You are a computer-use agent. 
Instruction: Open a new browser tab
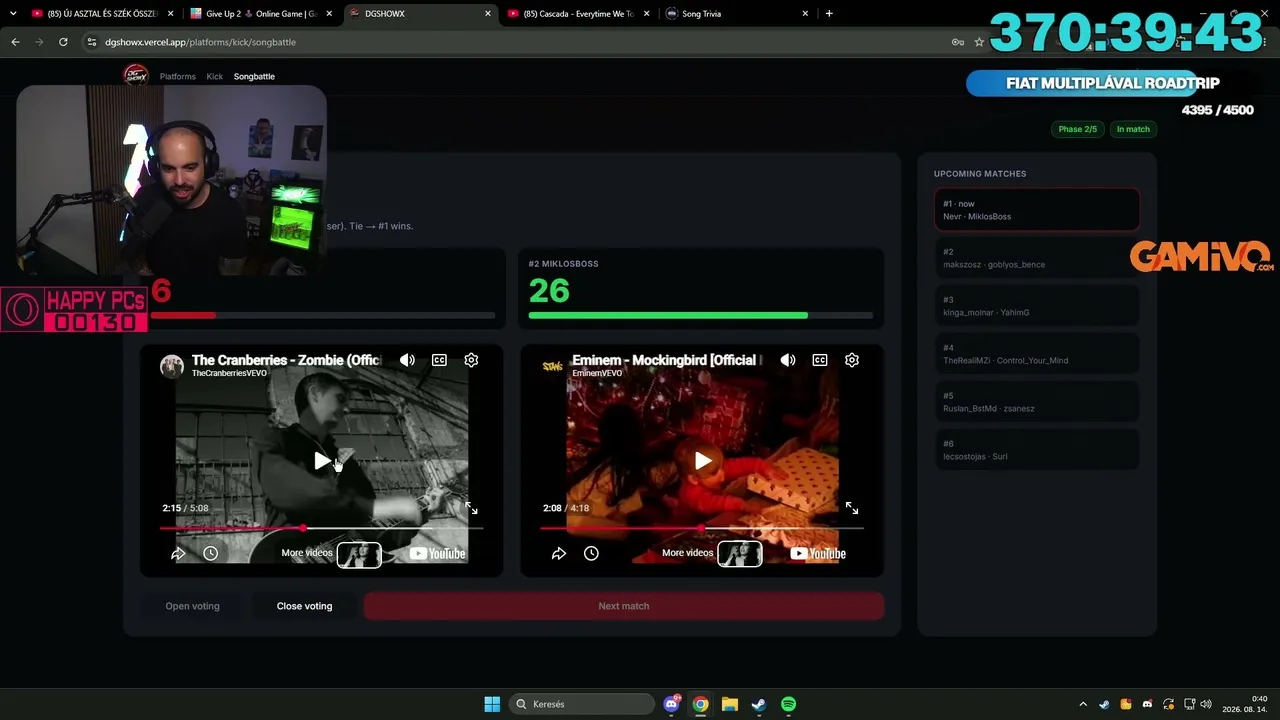(x=829, y=14)
